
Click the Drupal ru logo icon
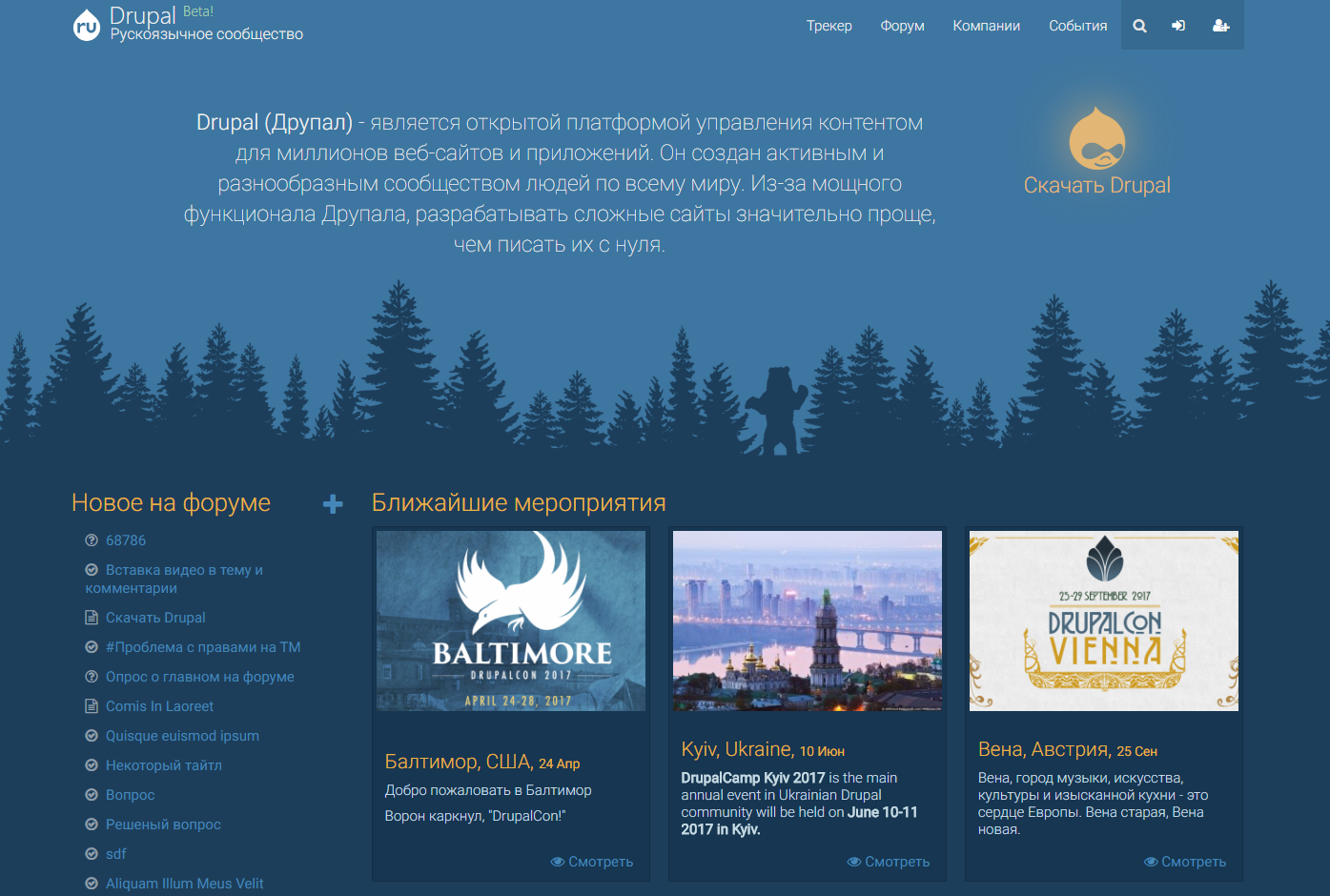[x=87, y=26]
